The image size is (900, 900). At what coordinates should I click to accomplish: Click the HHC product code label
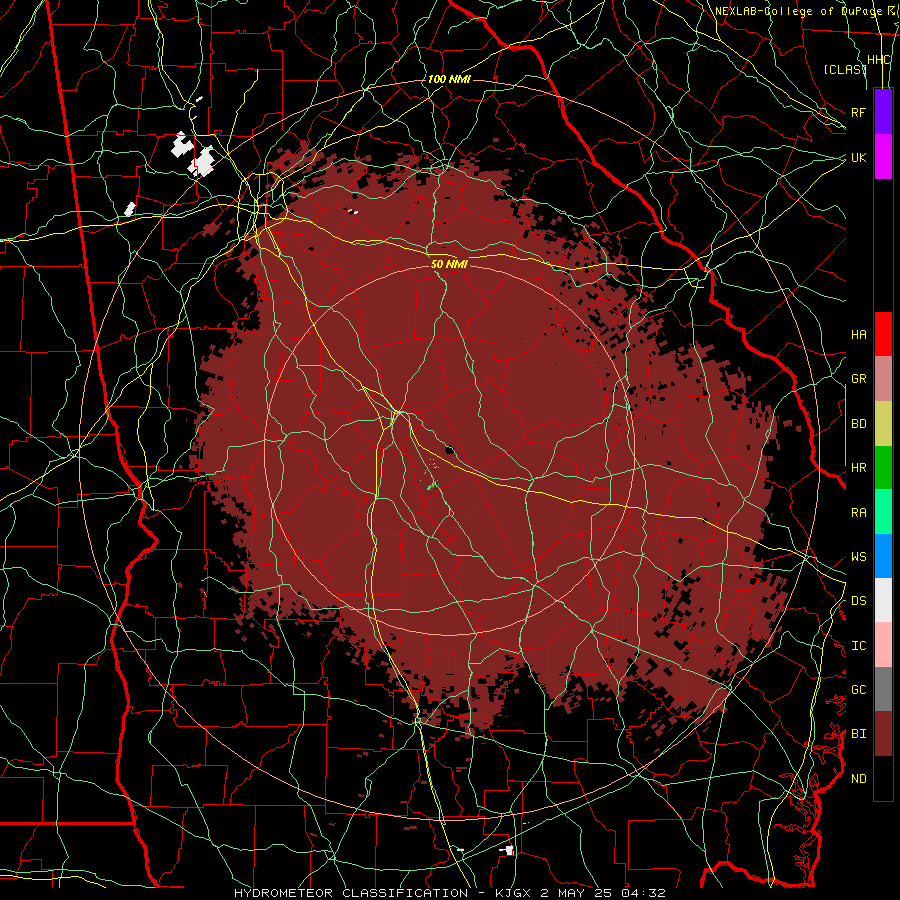point(878,60)
